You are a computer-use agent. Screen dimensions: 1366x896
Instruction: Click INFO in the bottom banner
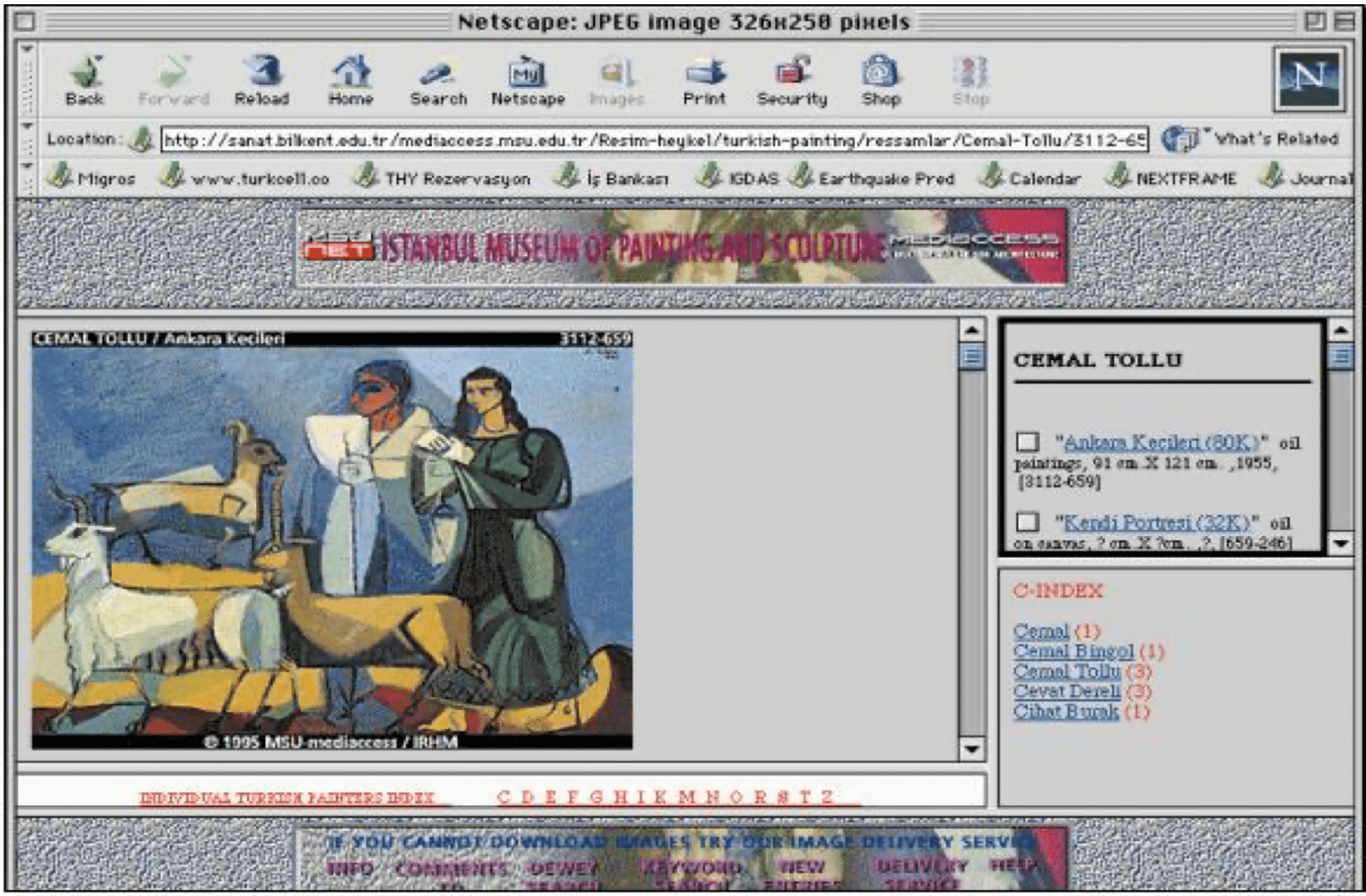tap(351, 868)
